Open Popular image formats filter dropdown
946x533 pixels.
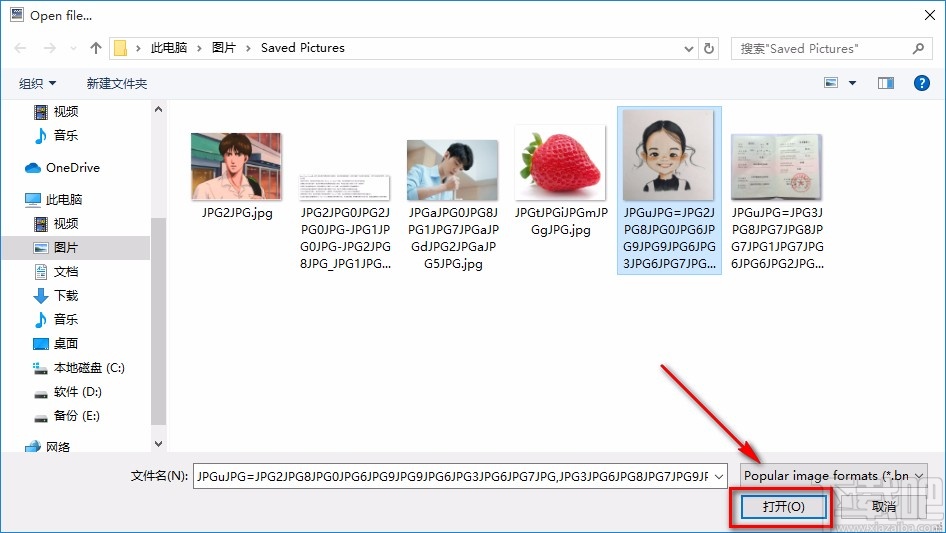(x=834, y=476)
